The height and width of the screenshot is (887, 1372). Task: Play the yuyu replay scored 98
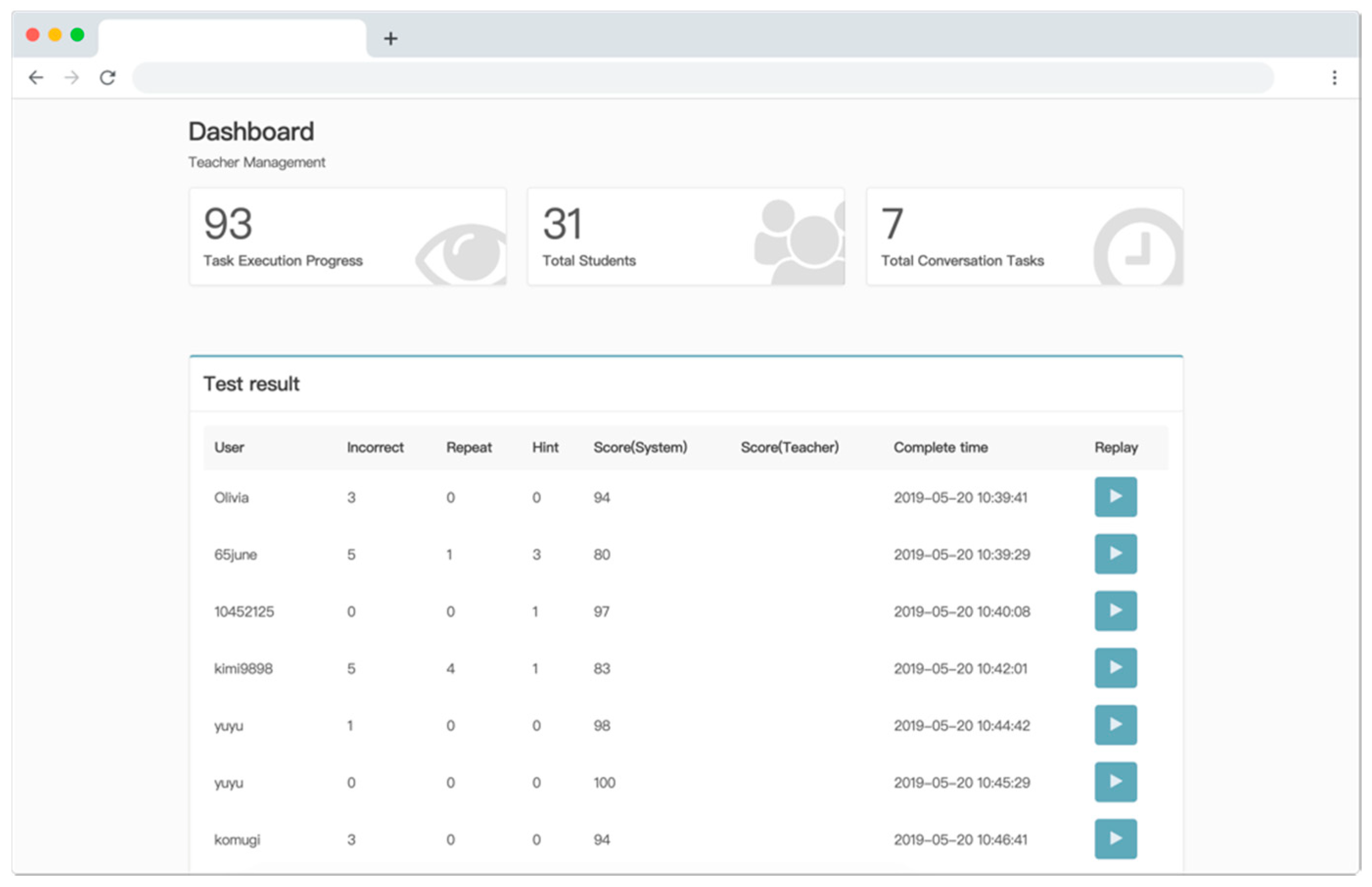pos(1115,725)
